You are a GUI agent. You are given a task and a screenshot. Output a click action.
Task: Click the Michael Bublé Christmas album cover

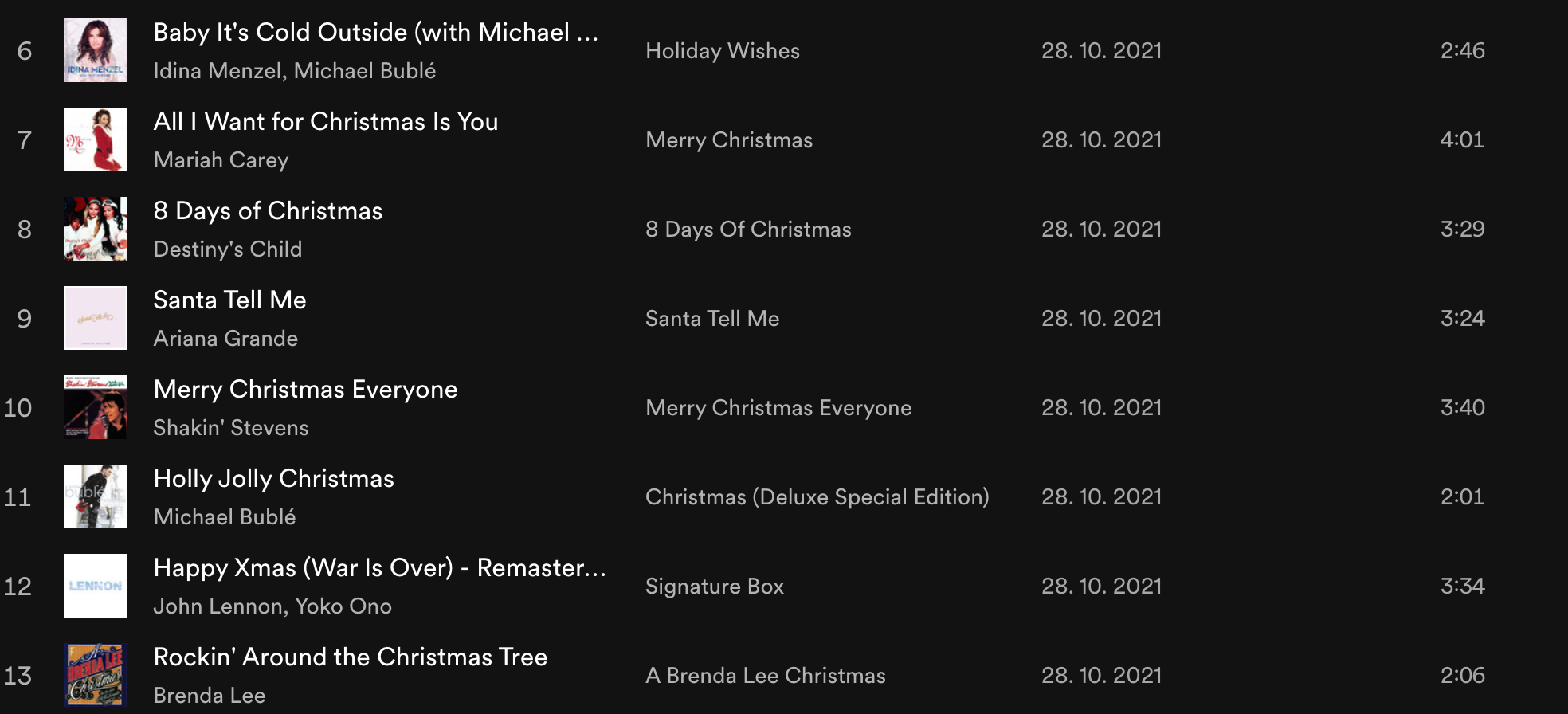96,496
